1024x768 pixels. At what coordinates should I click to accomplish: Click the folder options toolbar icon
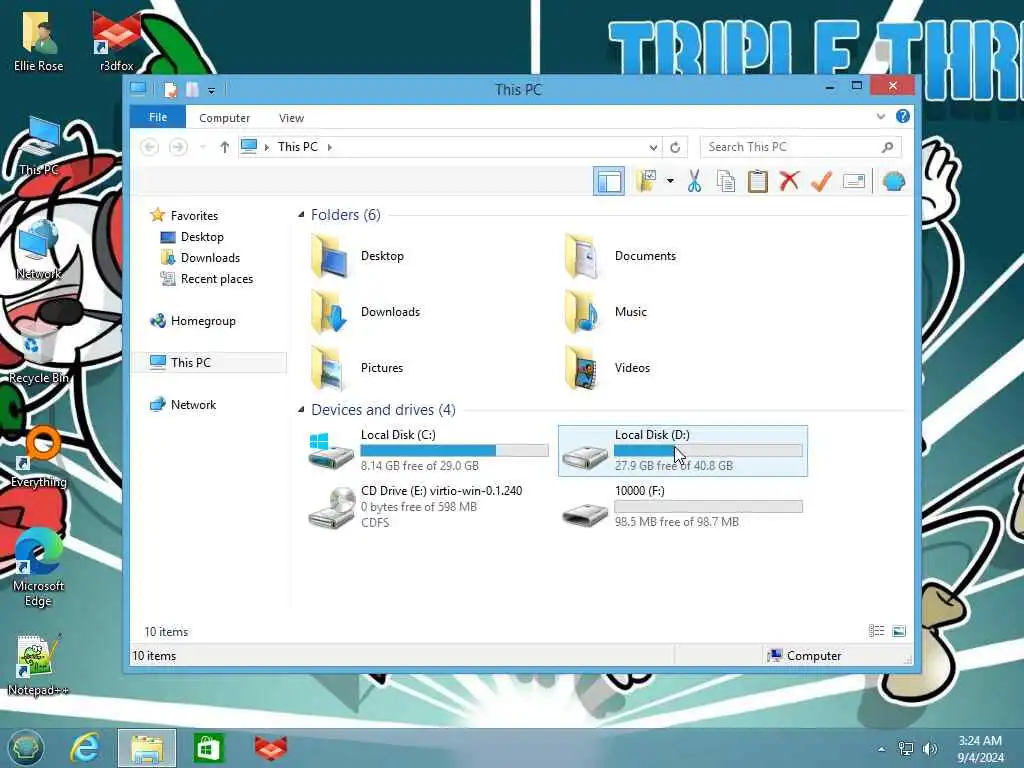click(647, 181)
